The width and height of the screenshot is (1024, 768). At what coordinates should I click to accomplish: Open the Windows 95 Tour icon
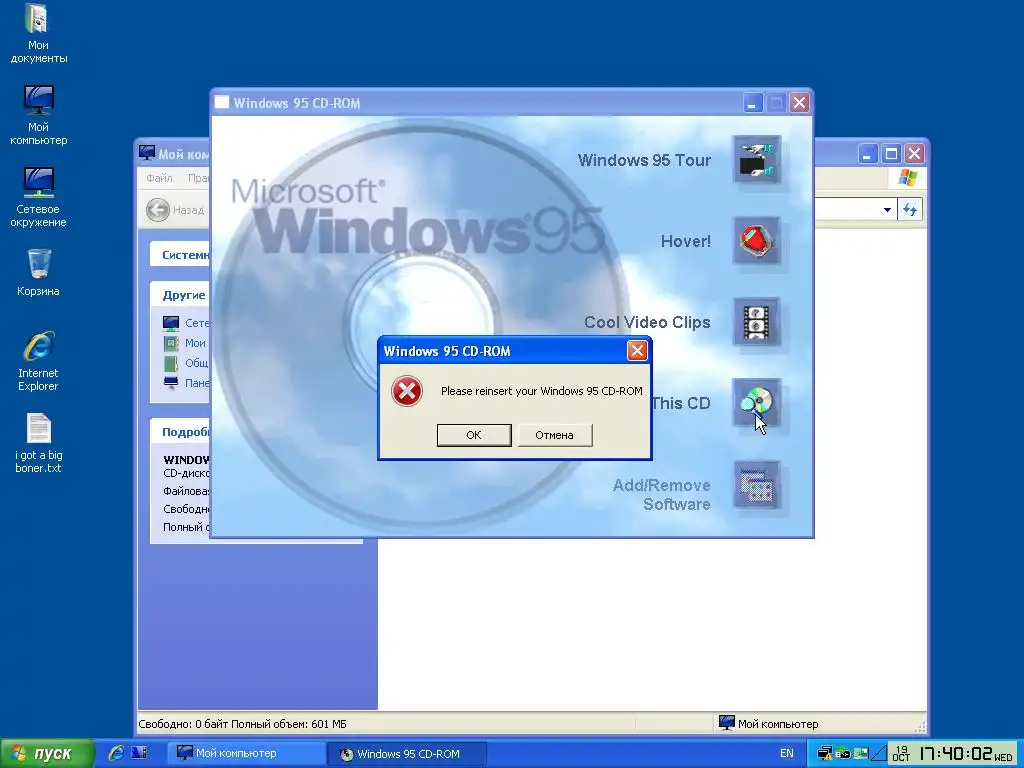coord(756,160)
